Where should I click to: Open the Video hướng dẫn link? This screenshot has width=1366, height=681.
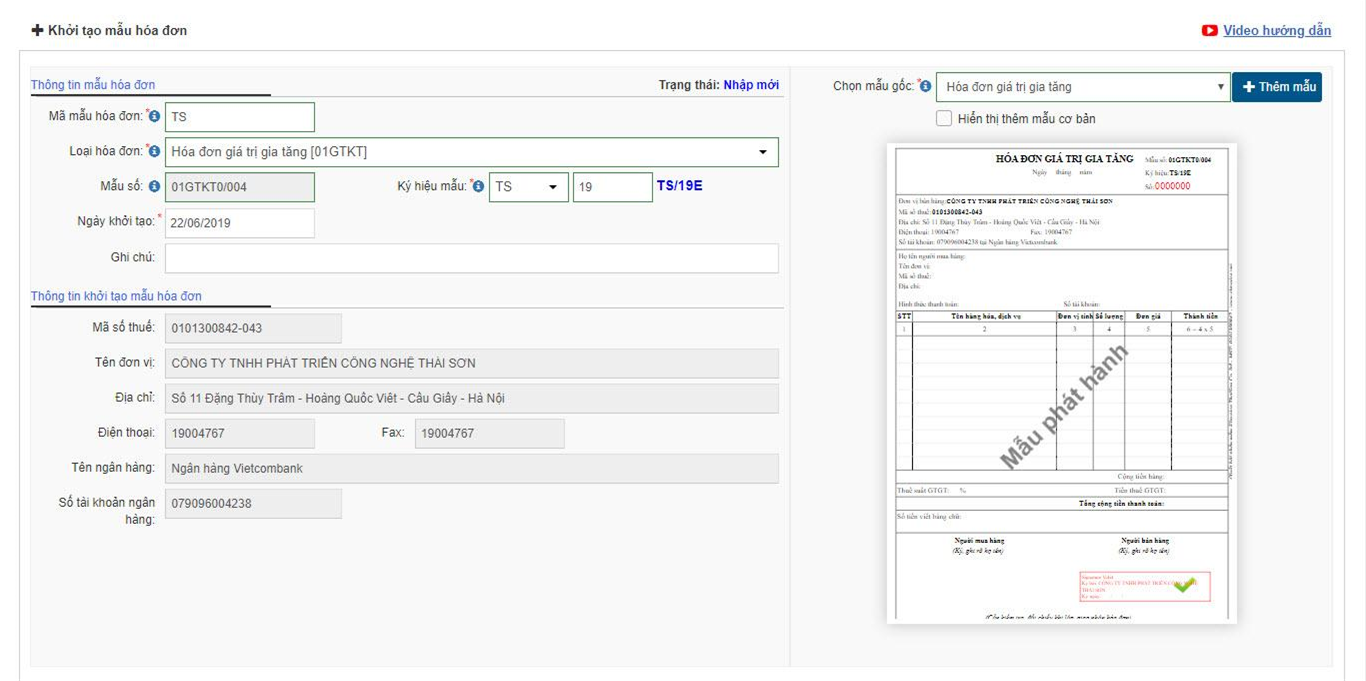tap(1277, 31)
